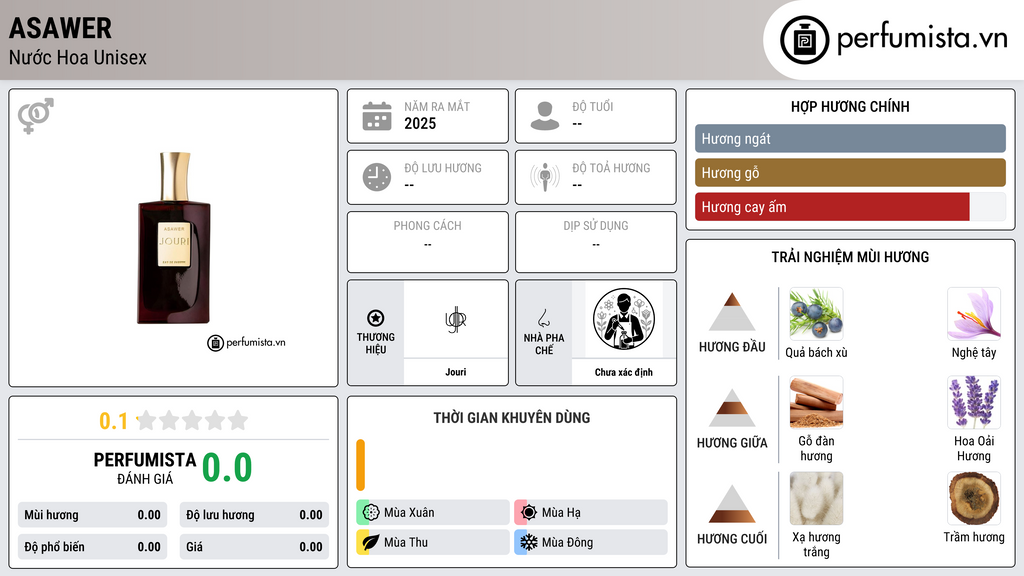Click the top notes pyramid icon
Screen dimensions: 1024x576
pos(732,312)
